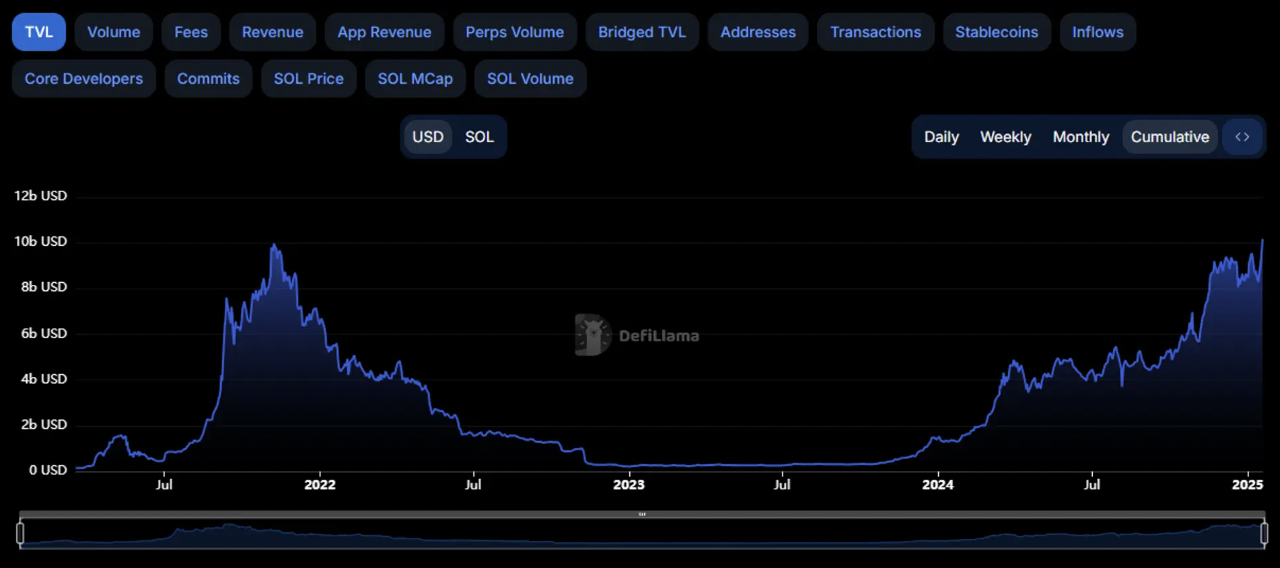The height and width of the screenshot is (568, 1280).
Task: Choose the Monthly interval
Action: [x=1080, y=137]
